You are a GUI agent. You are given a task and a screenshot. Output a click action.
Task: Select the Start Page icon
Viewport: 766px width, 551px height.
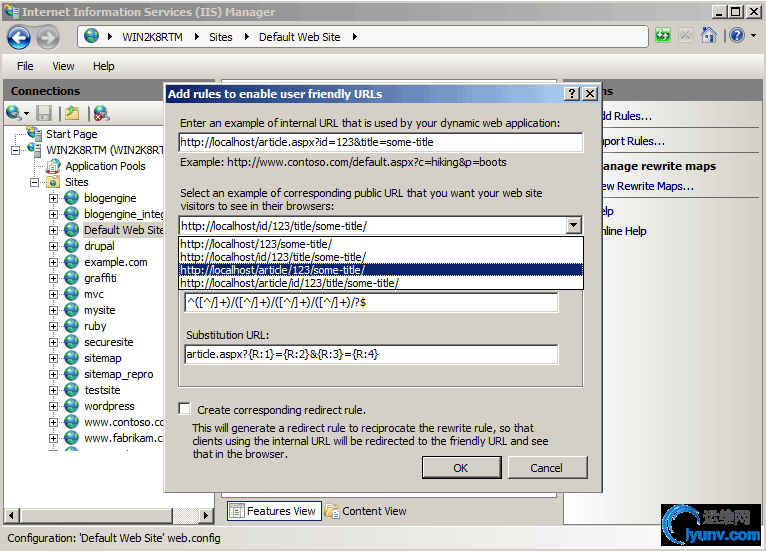click(x=35, y=133)
